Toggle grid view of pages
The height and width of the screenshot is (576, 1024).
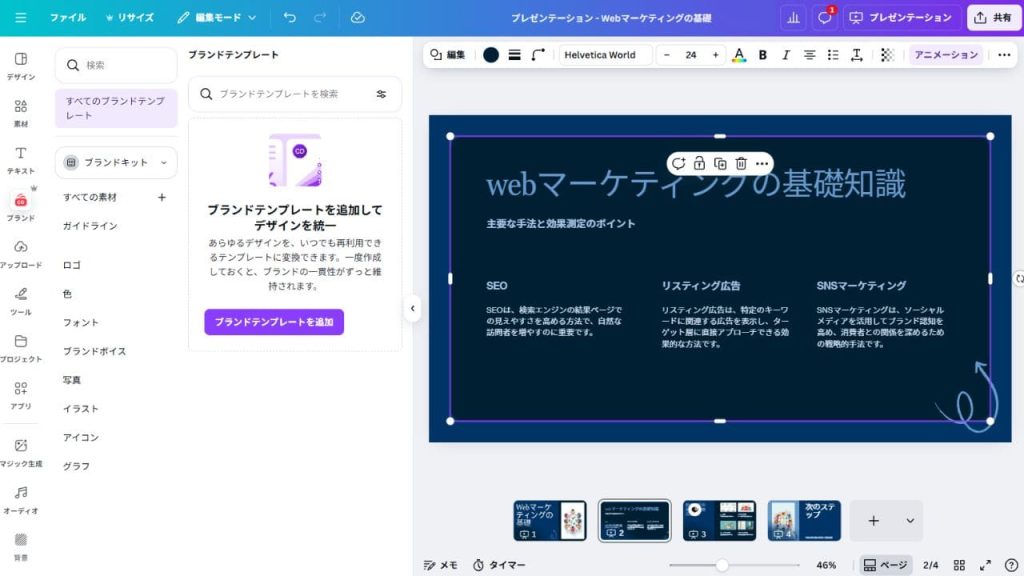pos(959,565)
